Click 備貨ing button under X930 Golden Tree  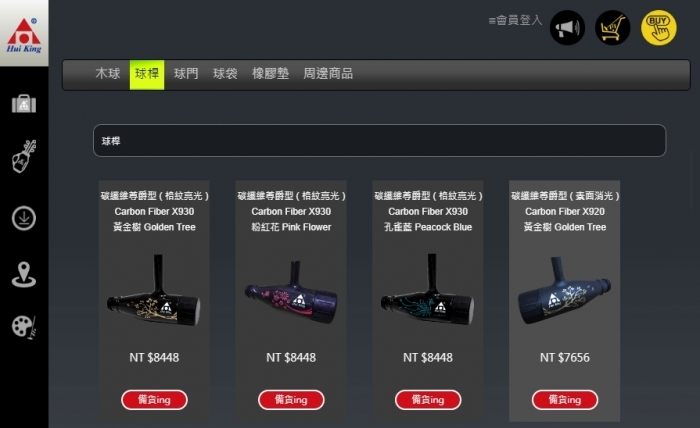point(154,399)
